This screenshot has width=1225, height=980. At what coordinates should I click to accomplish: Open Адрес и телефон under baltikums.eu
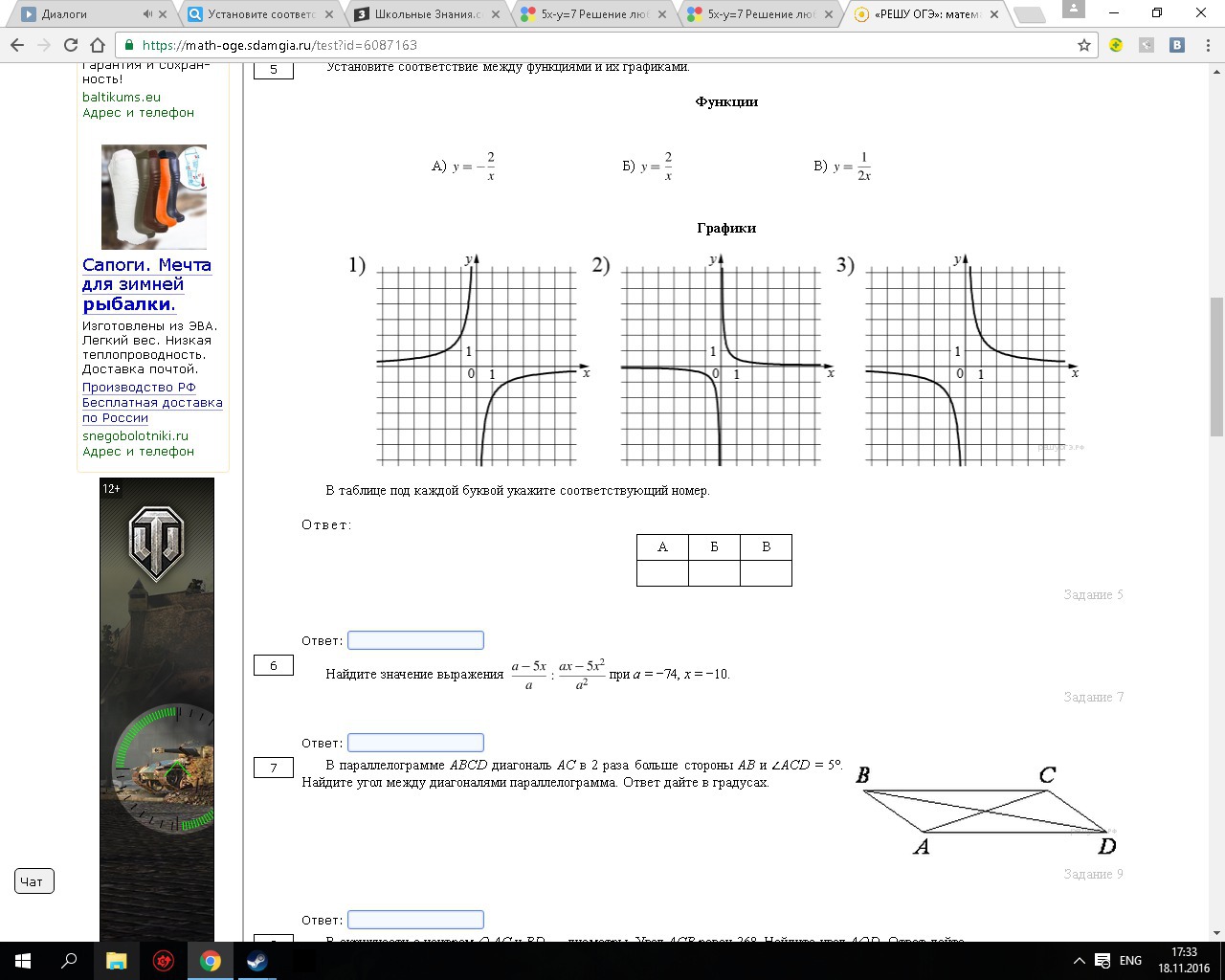(x=138, y=112)
